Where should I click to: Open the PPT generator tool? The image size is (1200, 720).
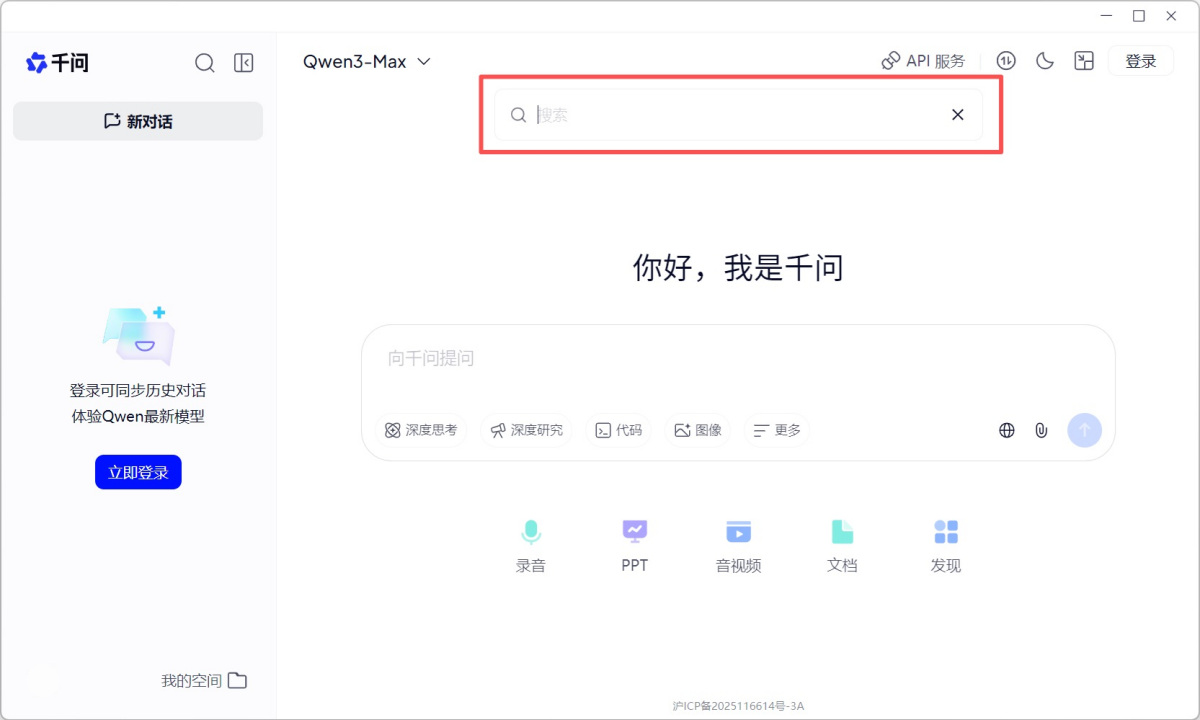635,546
